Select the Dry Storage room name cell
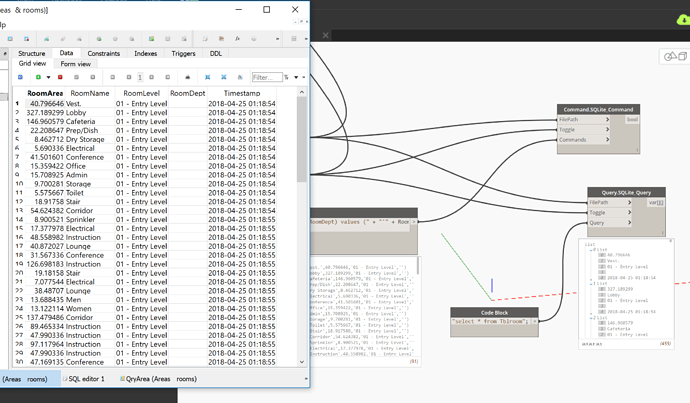This screenshot has width=690, height=403. click(x=90, y=139)
